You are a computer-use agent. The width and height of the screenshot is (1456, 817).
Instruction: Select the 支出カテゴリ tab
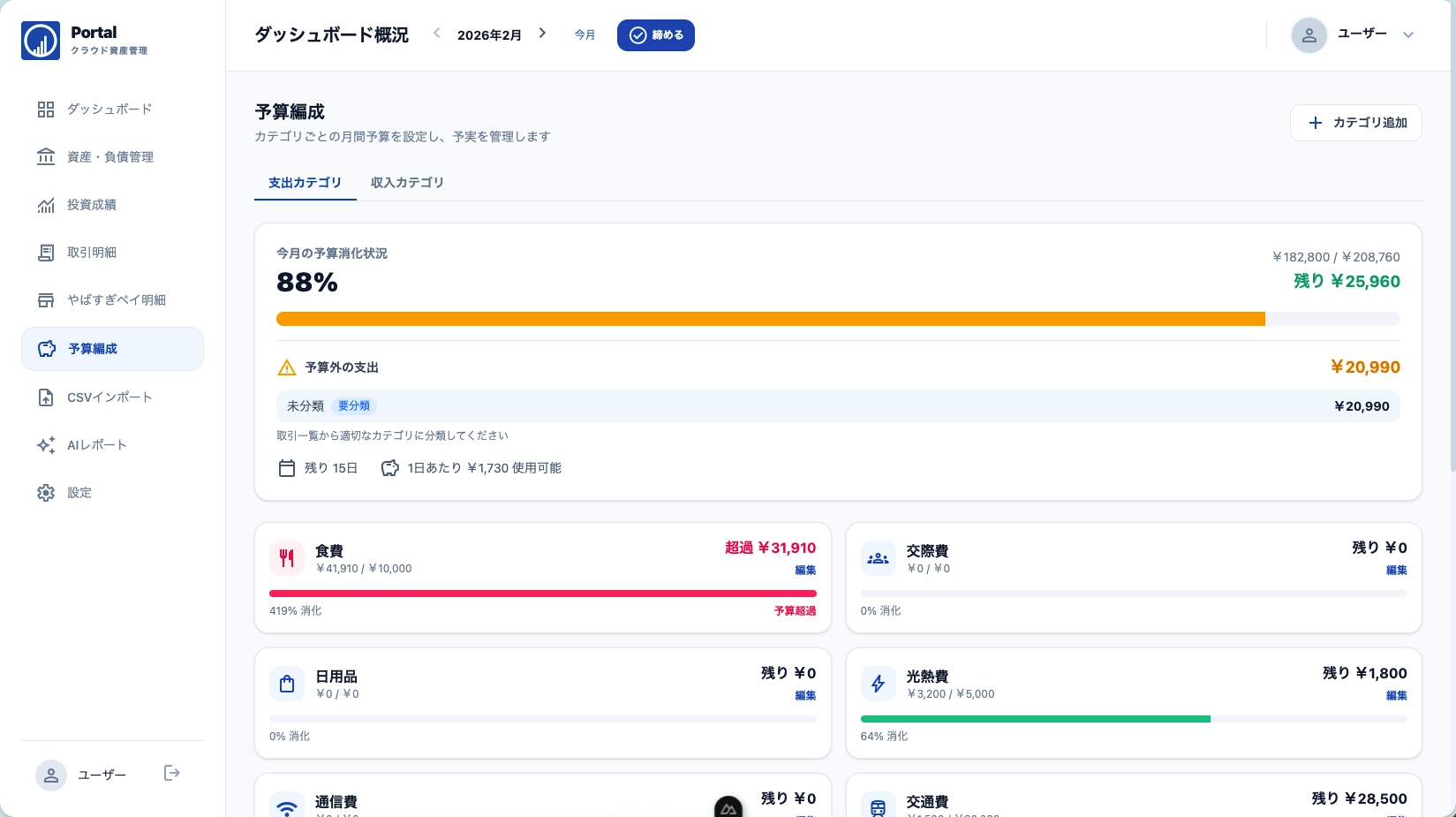[x=305, y=183]
